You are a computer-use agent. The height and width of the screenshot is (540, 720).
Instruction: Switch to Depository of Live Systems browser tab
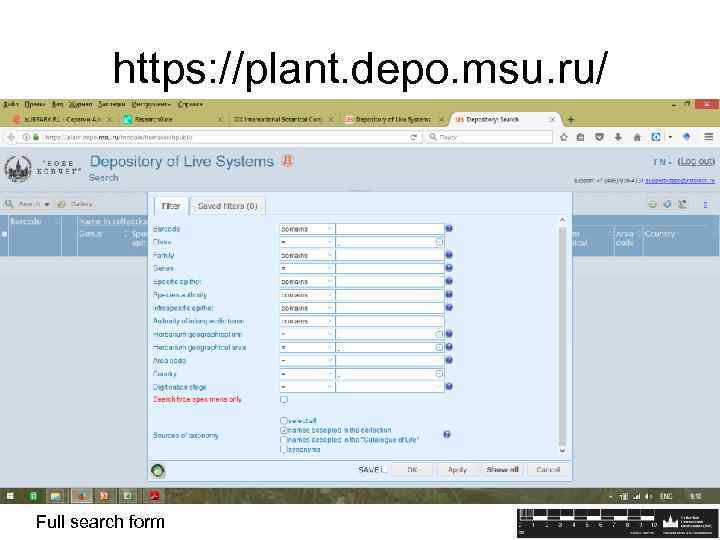click(394, 119)
